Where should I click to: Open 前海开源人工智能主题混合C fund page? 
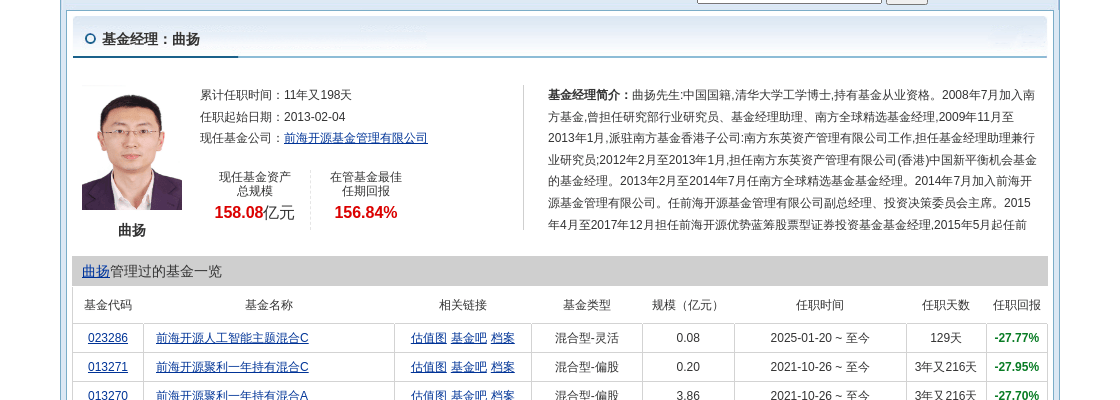tap(232, 338)
